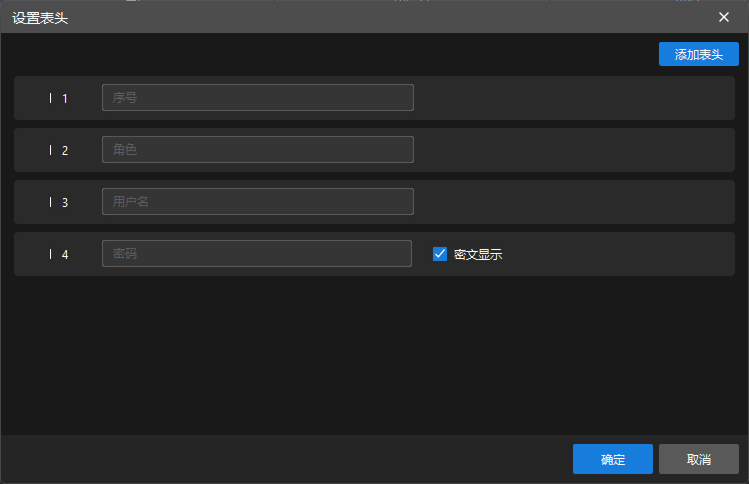Select row number 2 label

point(65,150)
